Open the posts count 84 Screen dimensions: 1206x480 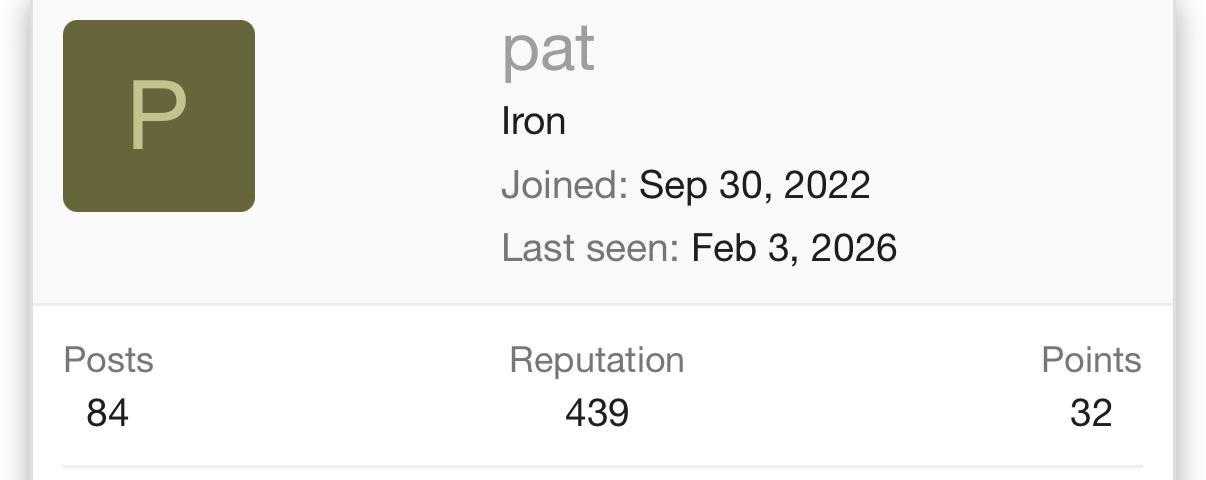click(107, 413)
